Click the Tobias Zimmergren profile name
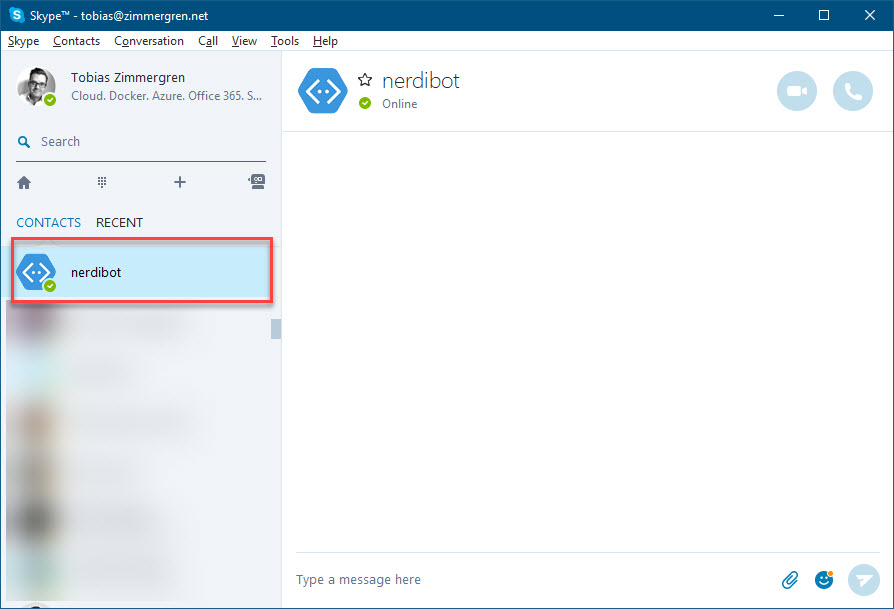The image size is (894, 609). [x=128, y=78]
